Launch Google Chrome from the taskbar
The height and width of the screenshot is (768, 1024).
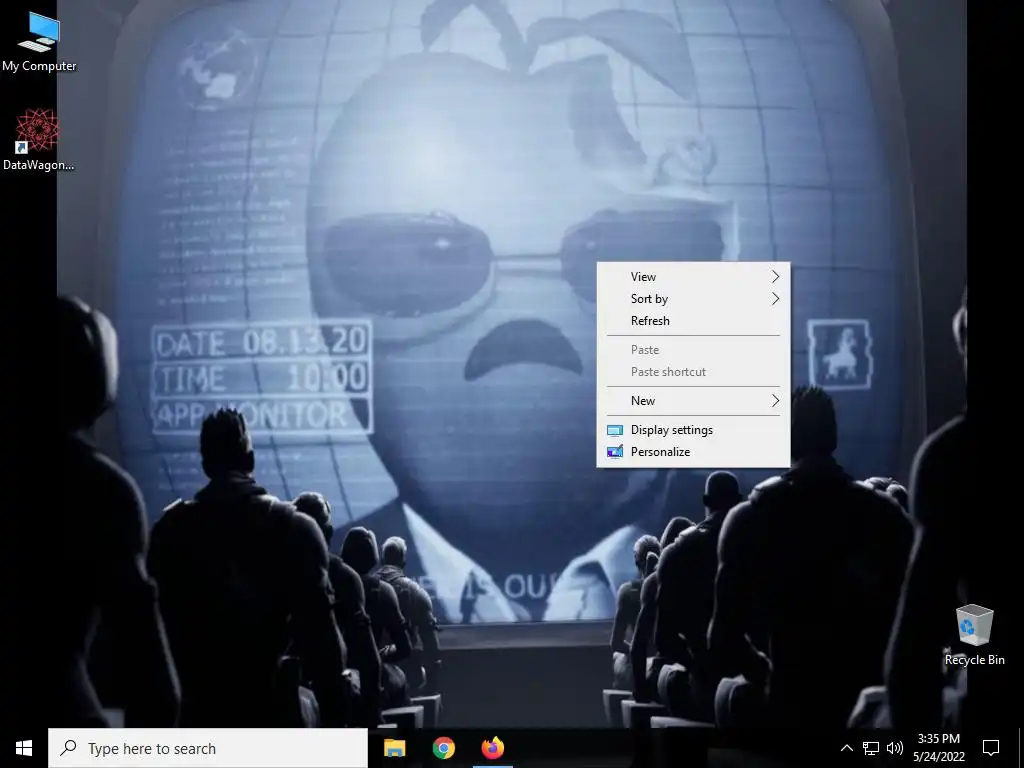pyautogui.click(x=443, y=748)
